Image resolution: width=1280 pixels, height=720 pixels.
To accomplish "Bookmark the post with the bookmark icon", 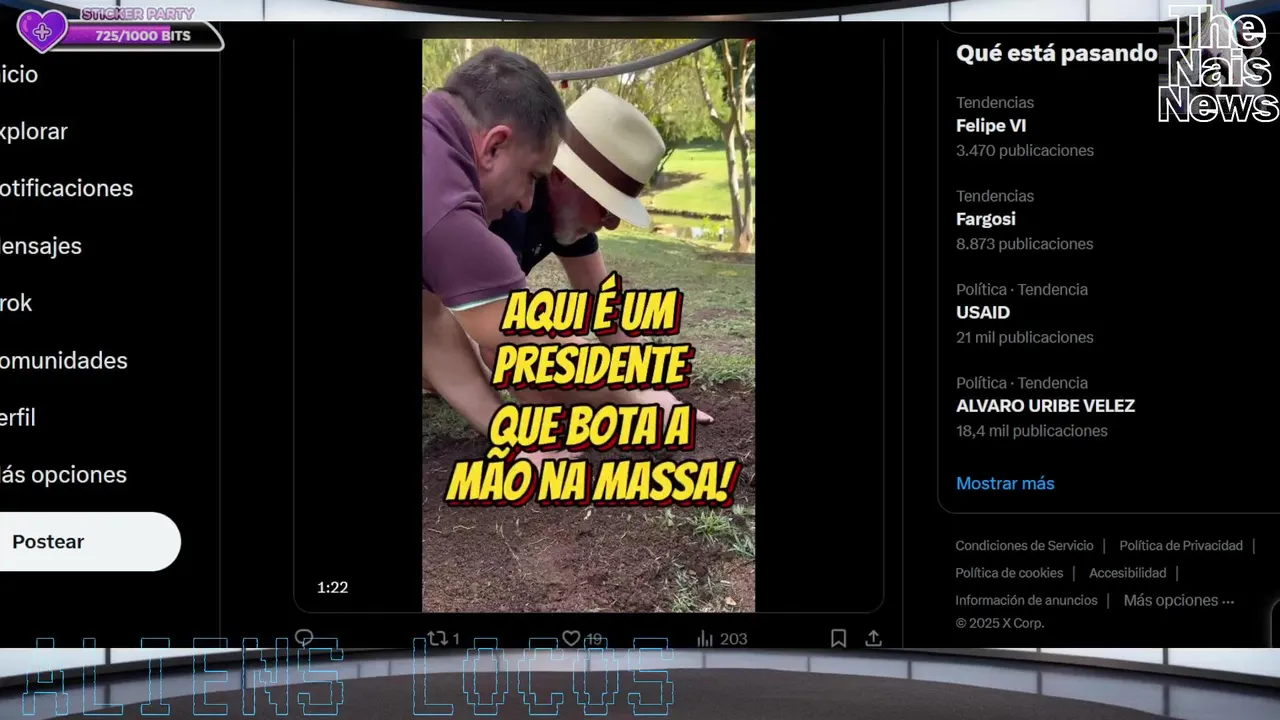I will [x=839, y=638].
